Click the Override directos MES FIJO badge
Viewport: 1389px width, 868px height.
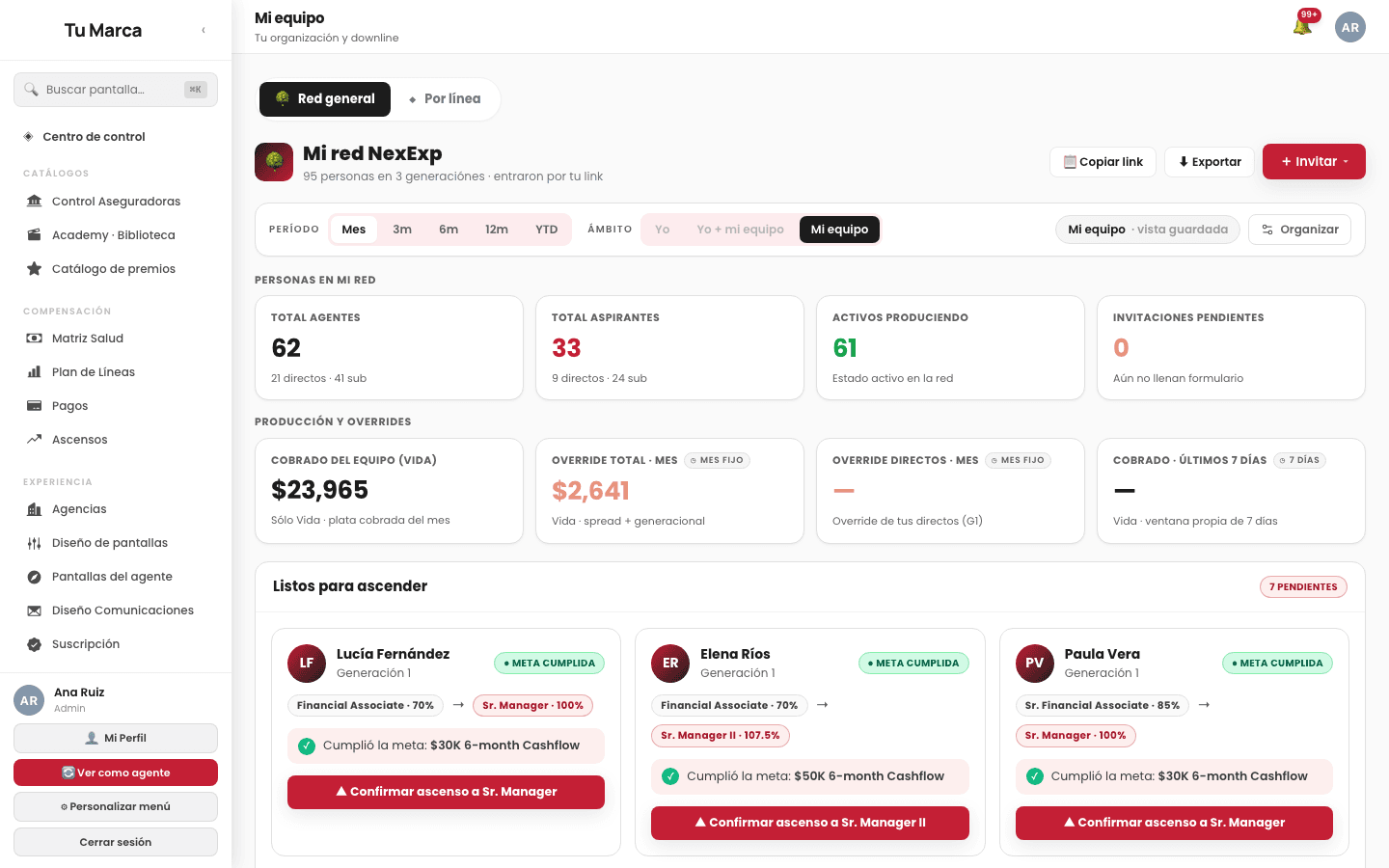[1018, 461]
